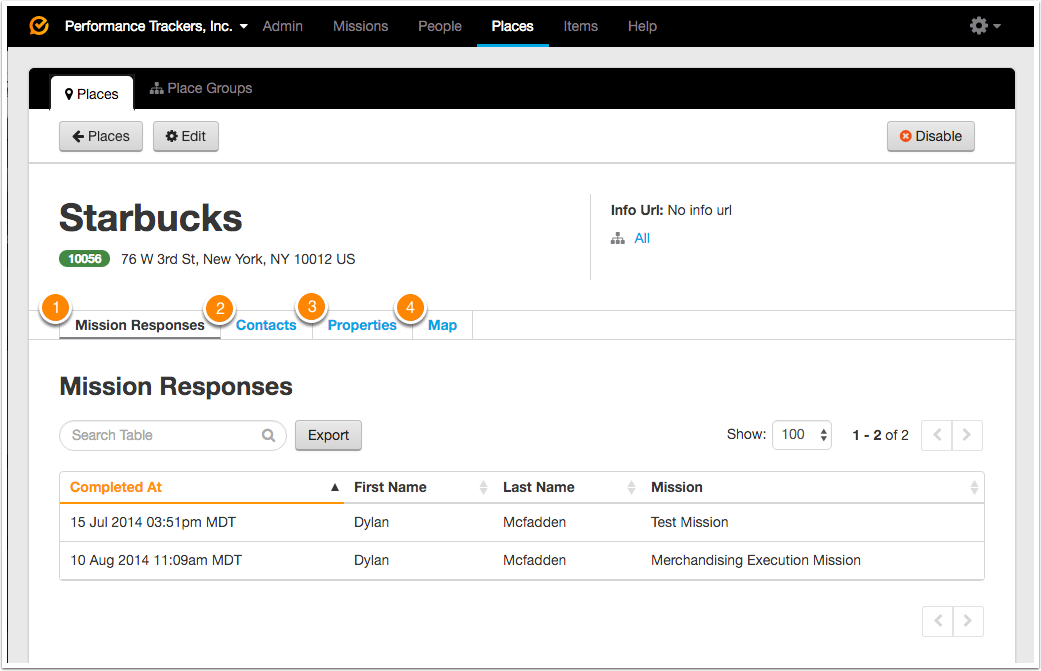Open the Missions menu
This screenshot has width=1041, height=671.
coord(360,26)
